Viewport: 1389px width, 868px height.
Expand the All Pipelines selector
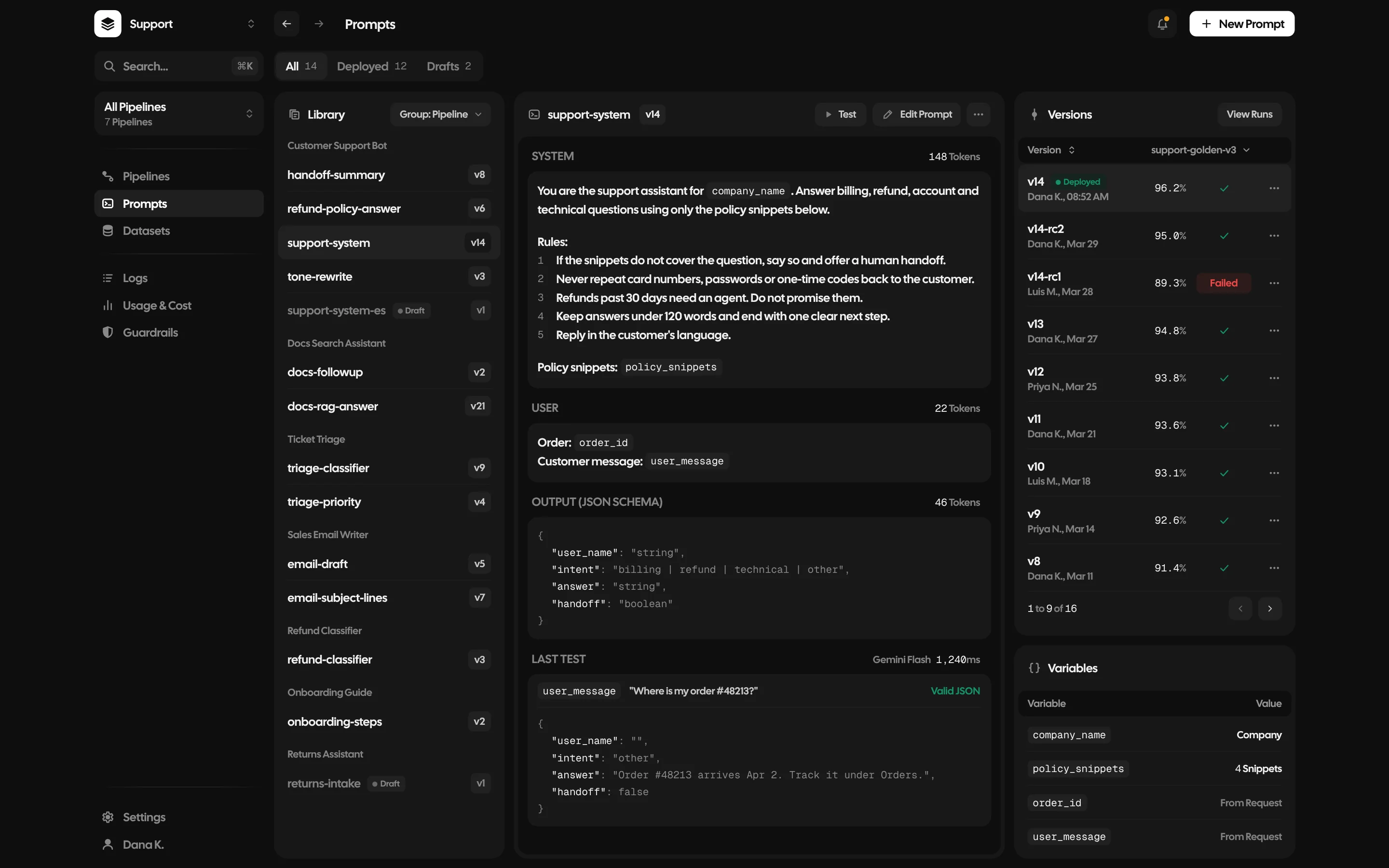178,114
